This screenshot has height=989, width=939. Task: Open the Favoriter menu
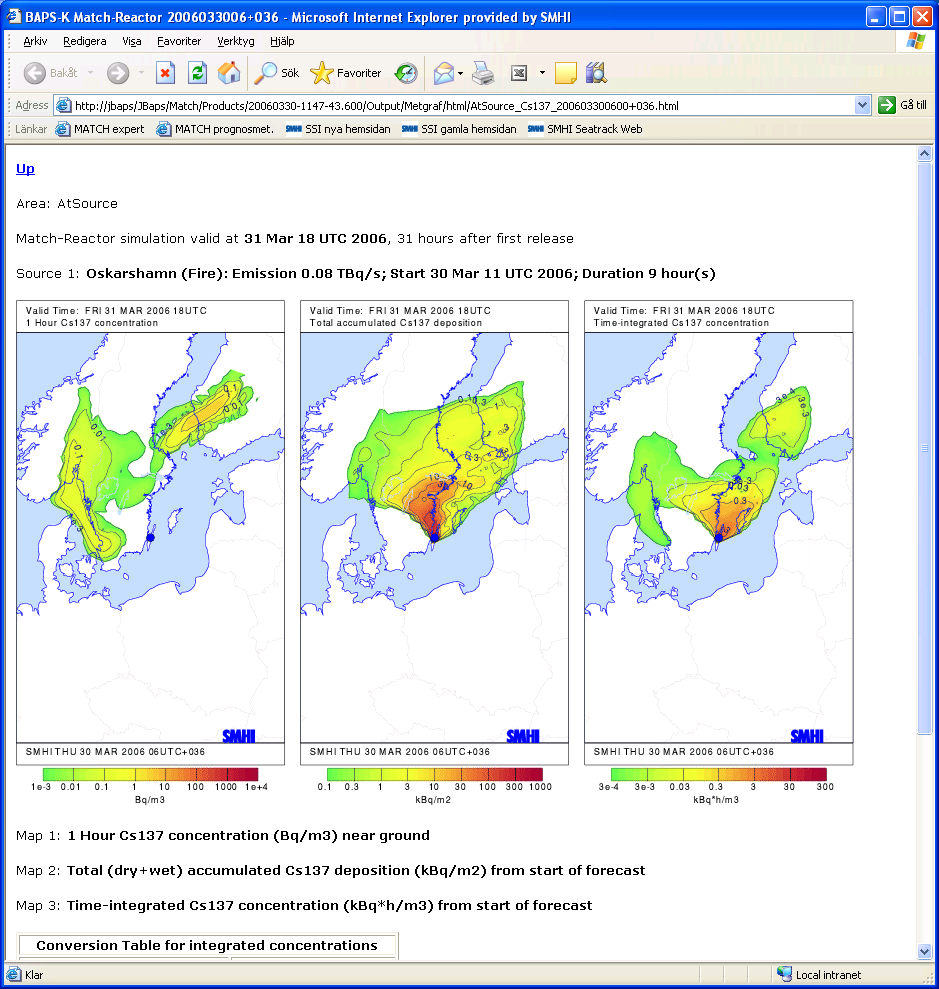(x=178, y=41)
